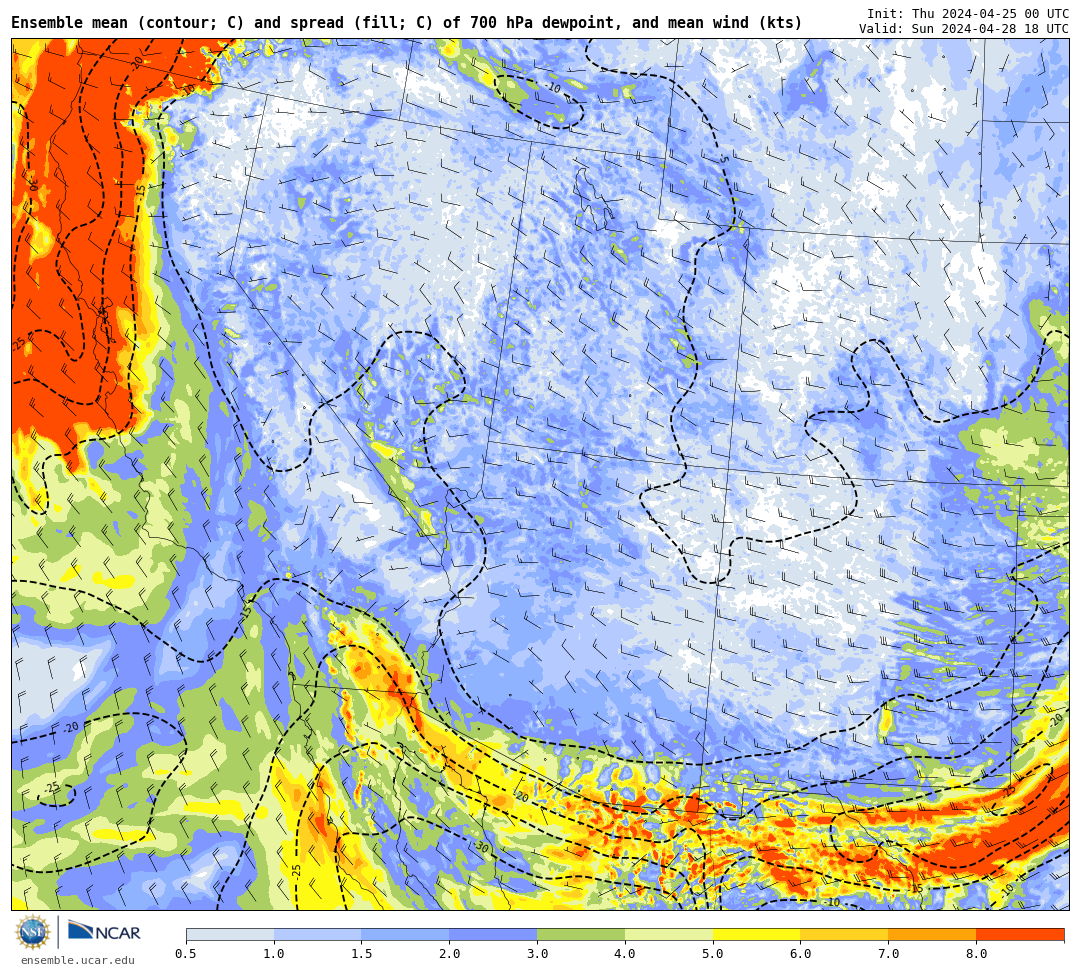Click the NSF logo
The image size is (1080, 973).
tap(32, 932)
